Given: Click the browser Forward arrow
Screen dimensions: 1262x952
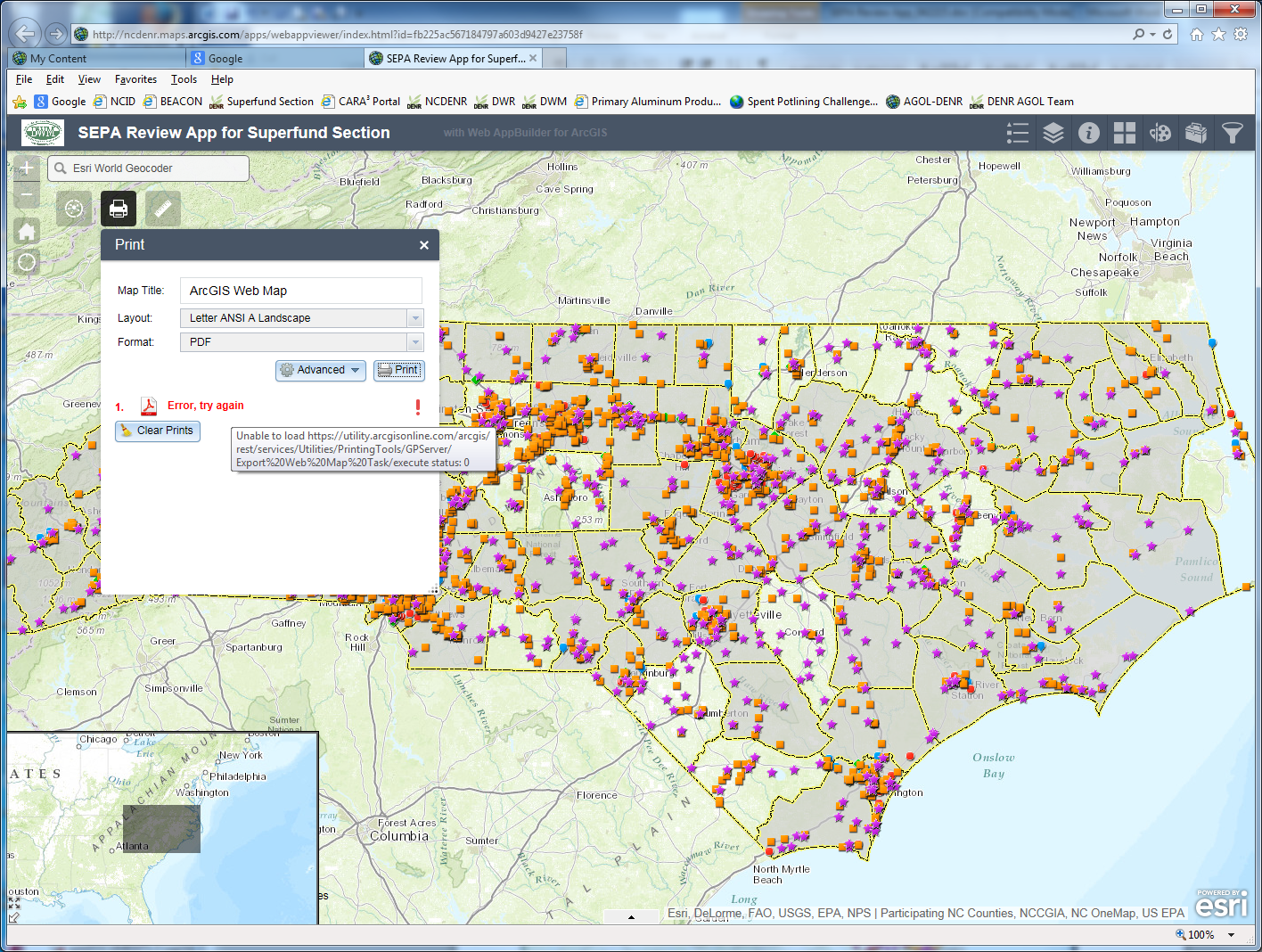Looking at the screenshot, I should 56,34.
